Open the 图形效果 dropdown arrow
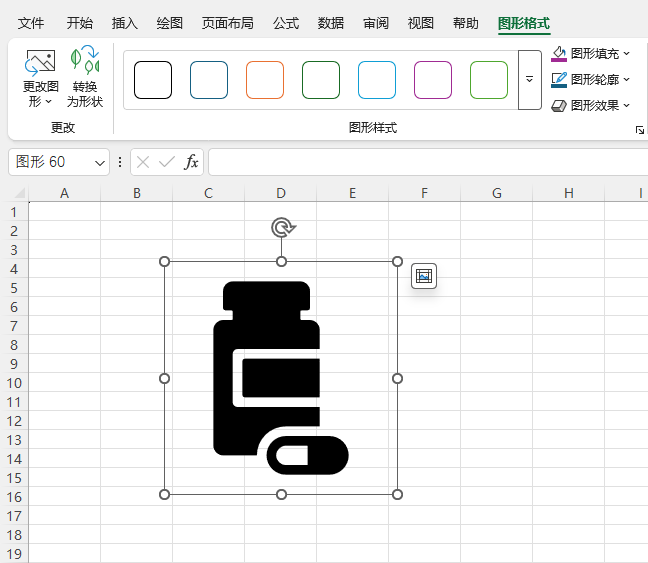Image resolution: width=648 pixels, height=563 pixels. click(627, 105)
